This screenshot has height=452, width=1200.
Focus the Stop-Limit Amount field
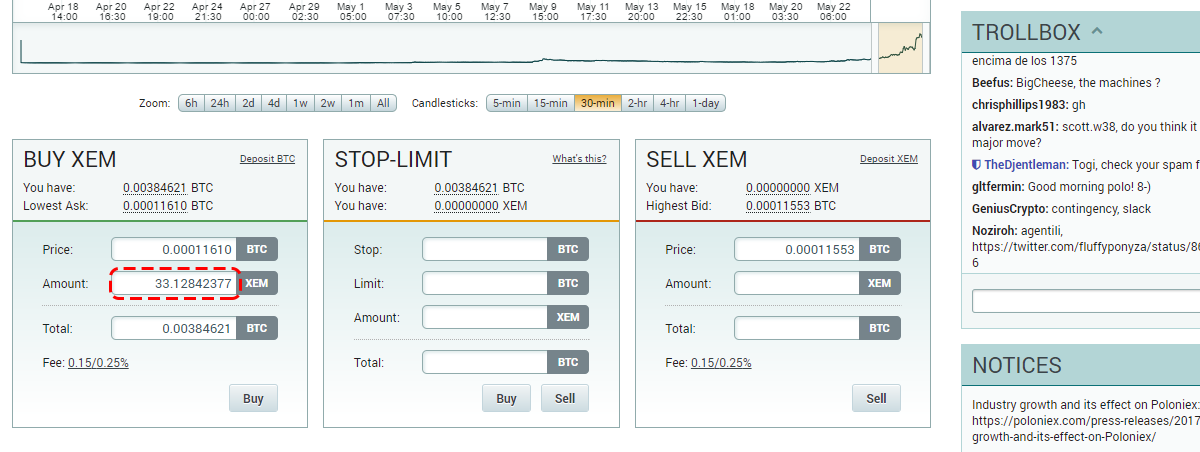tap(485, 318)
